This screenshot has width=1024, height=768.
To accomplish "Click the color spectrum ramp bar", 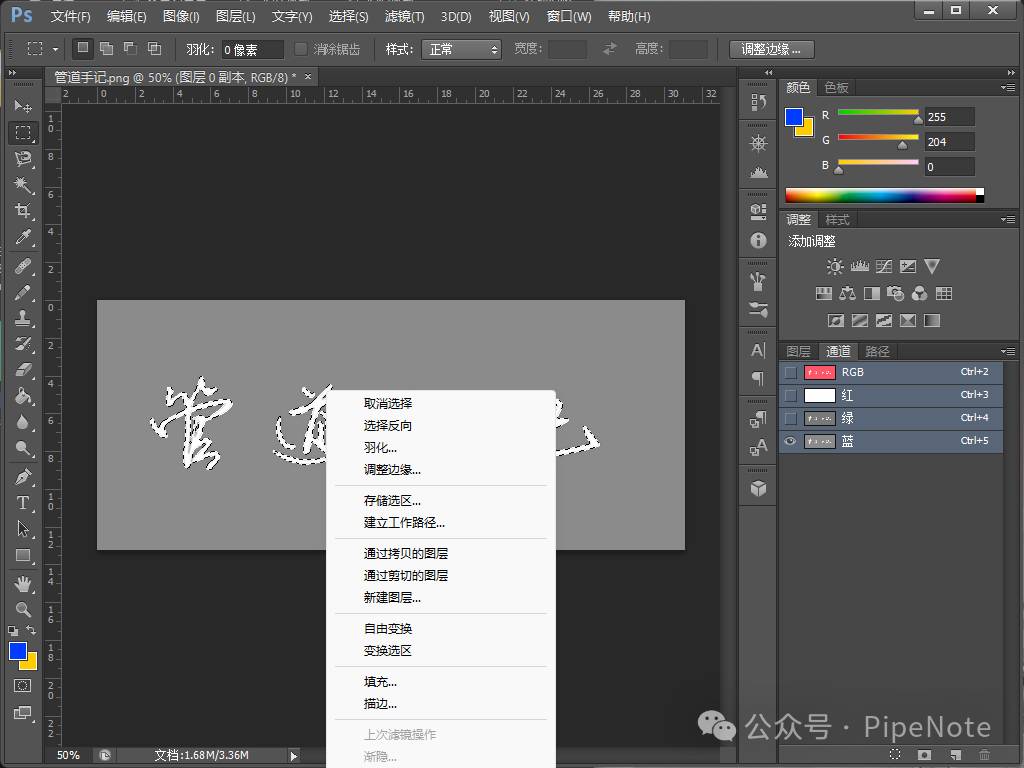I will [884, 195].
